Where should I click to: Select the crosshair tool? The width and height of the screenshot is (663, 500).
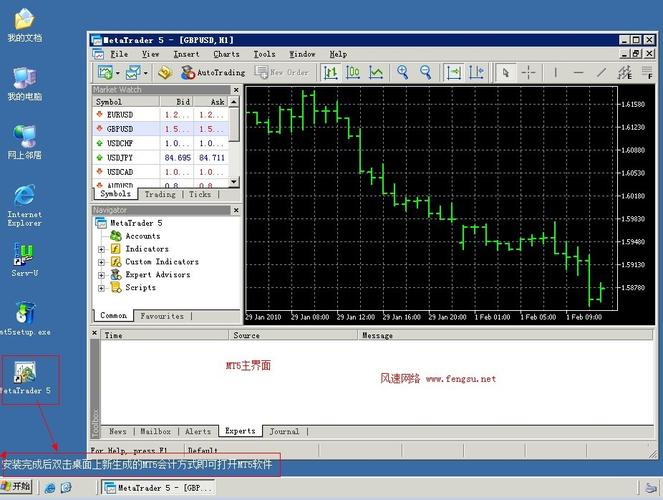[528, 73]
